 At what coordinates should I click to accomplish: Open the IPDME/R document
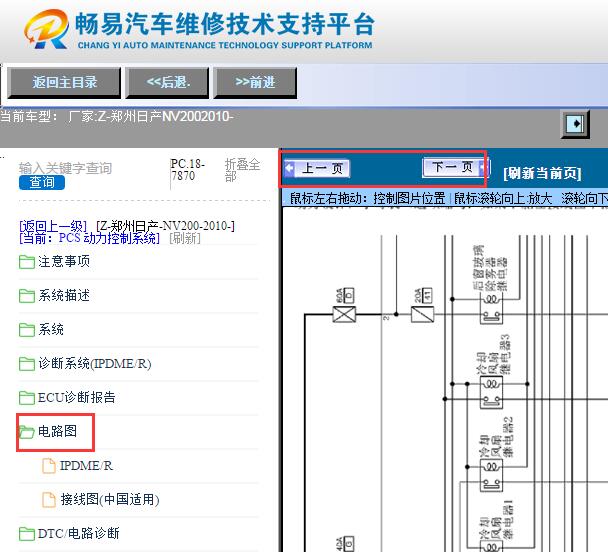(x=86, y=466)
